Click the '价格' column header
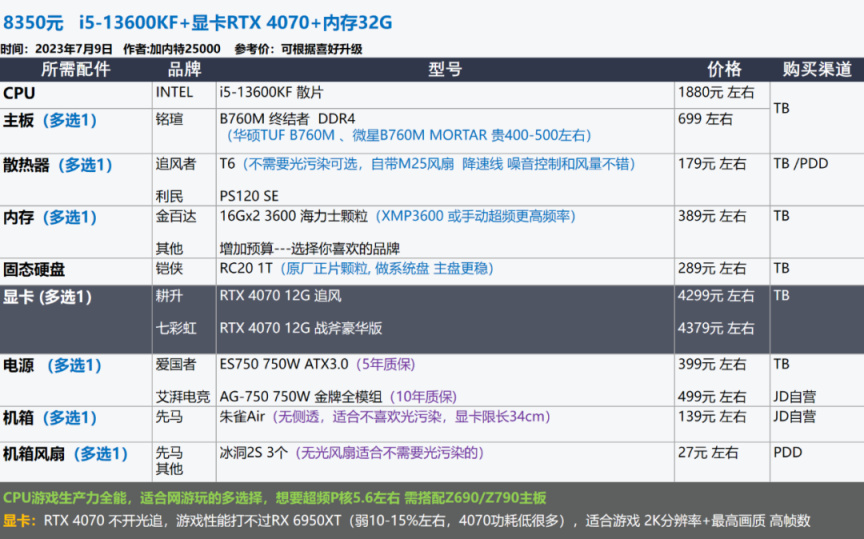 [x=725, y=69]
